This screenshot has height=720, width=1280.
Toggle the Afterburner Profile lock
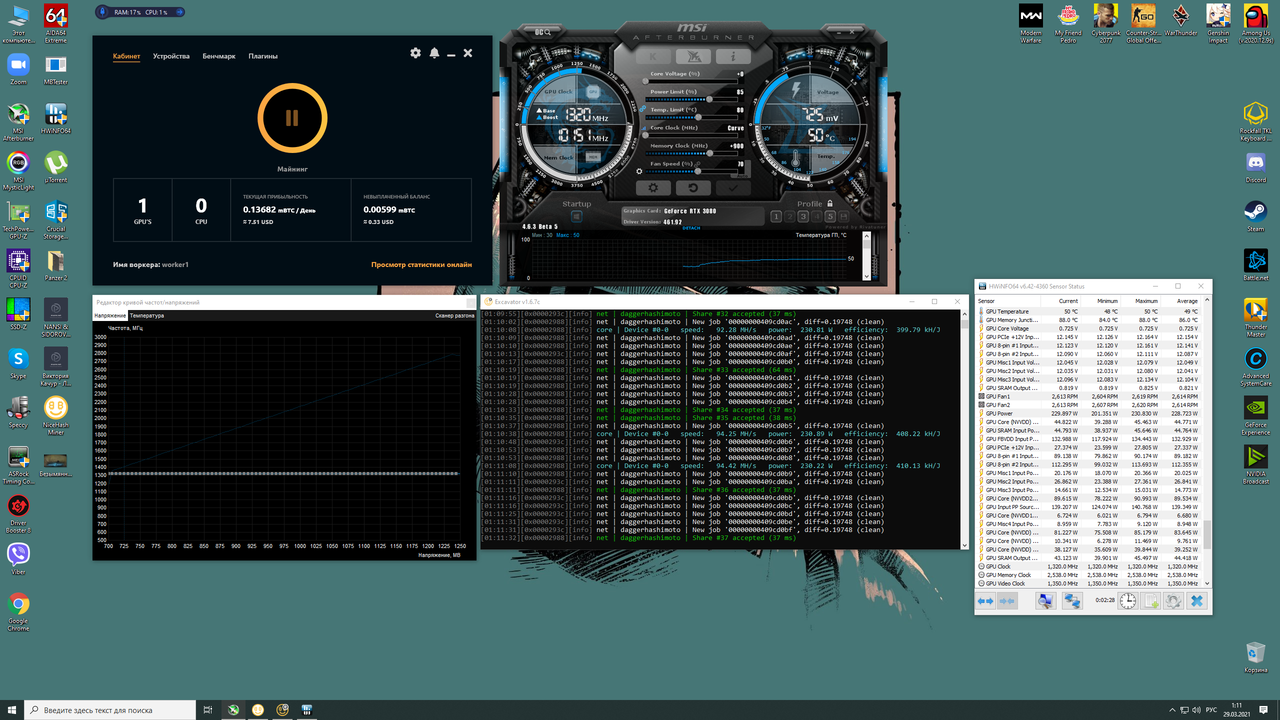pos(831,203)
